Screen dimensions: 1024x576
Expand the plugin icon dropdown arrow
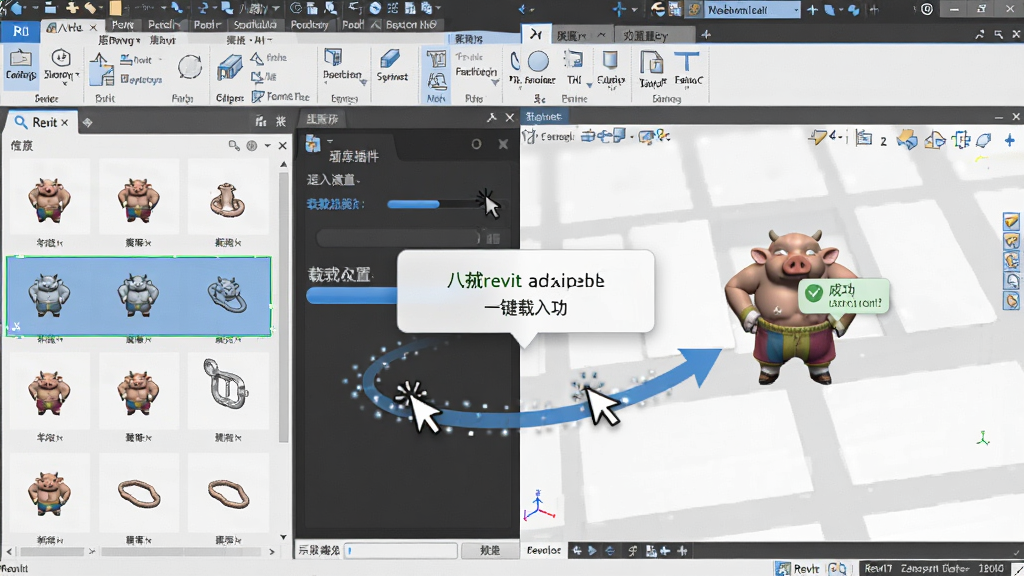click(330, 140)
